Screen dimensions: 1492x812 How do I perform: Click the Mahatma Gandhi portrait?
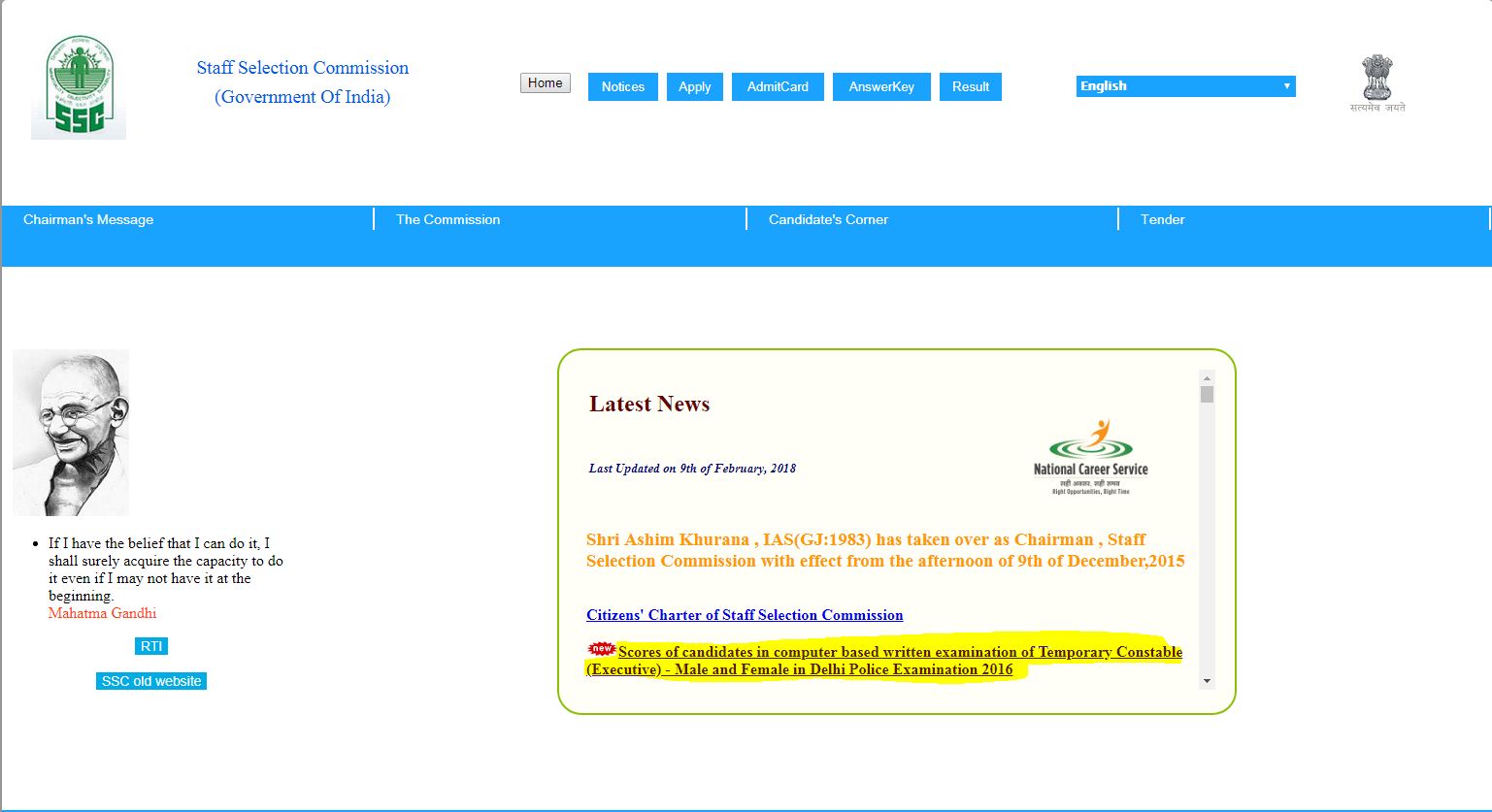pyautogui.click(x=71, y=433)
